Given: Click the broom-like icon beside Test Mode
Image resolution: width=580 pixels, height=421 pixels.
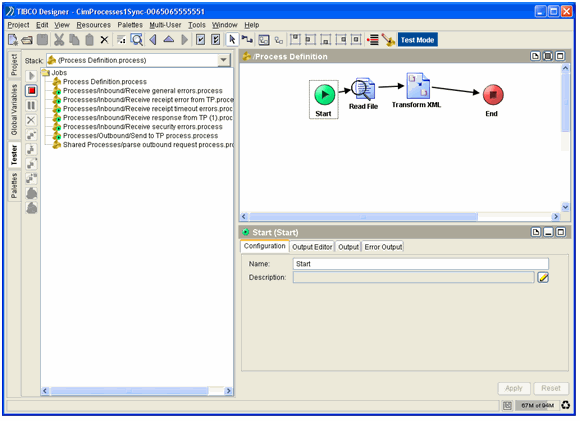Looking at the screenshot, I should click(388, 40).
